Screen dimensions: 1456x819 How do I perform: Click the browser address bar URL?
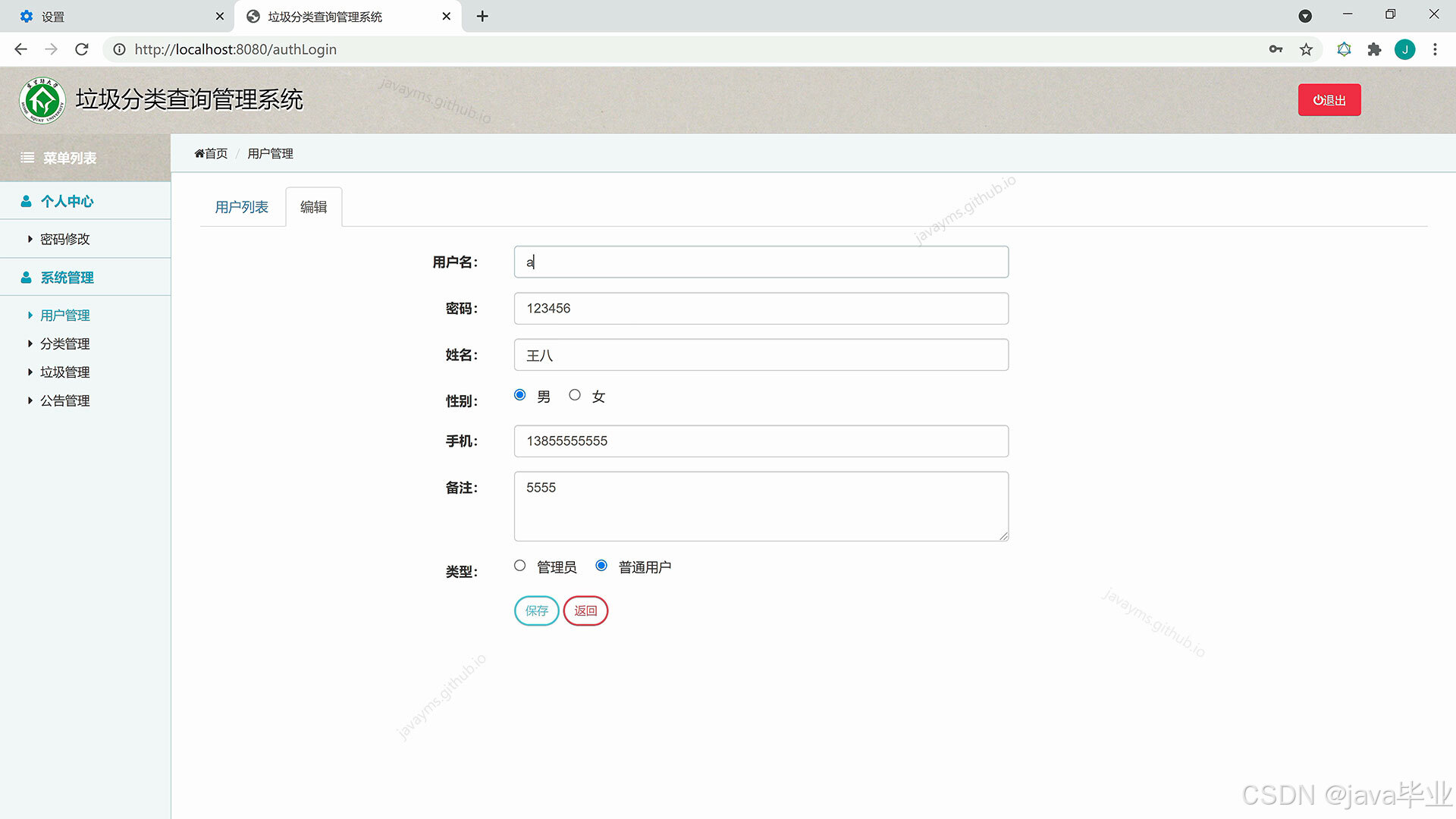(236, 49)
